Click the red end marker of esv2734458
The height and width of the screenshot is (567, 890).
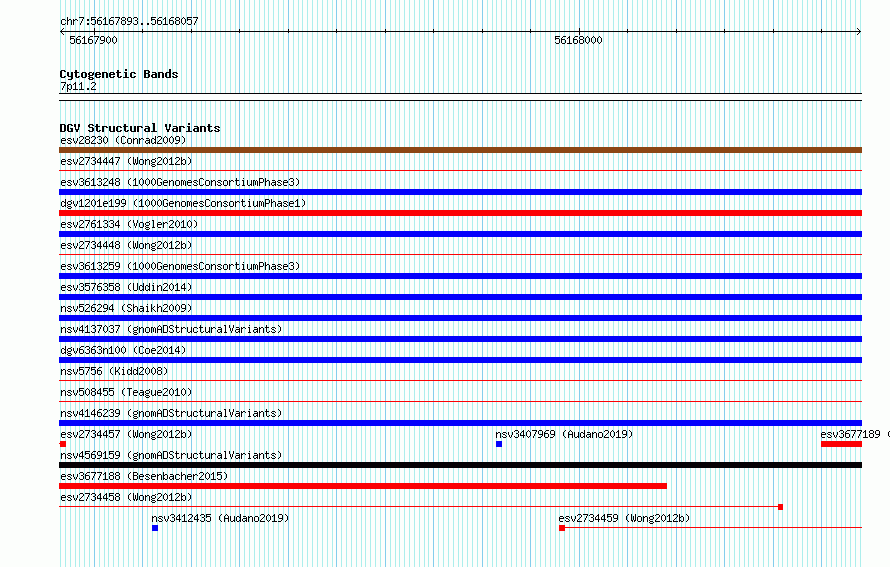780,507
